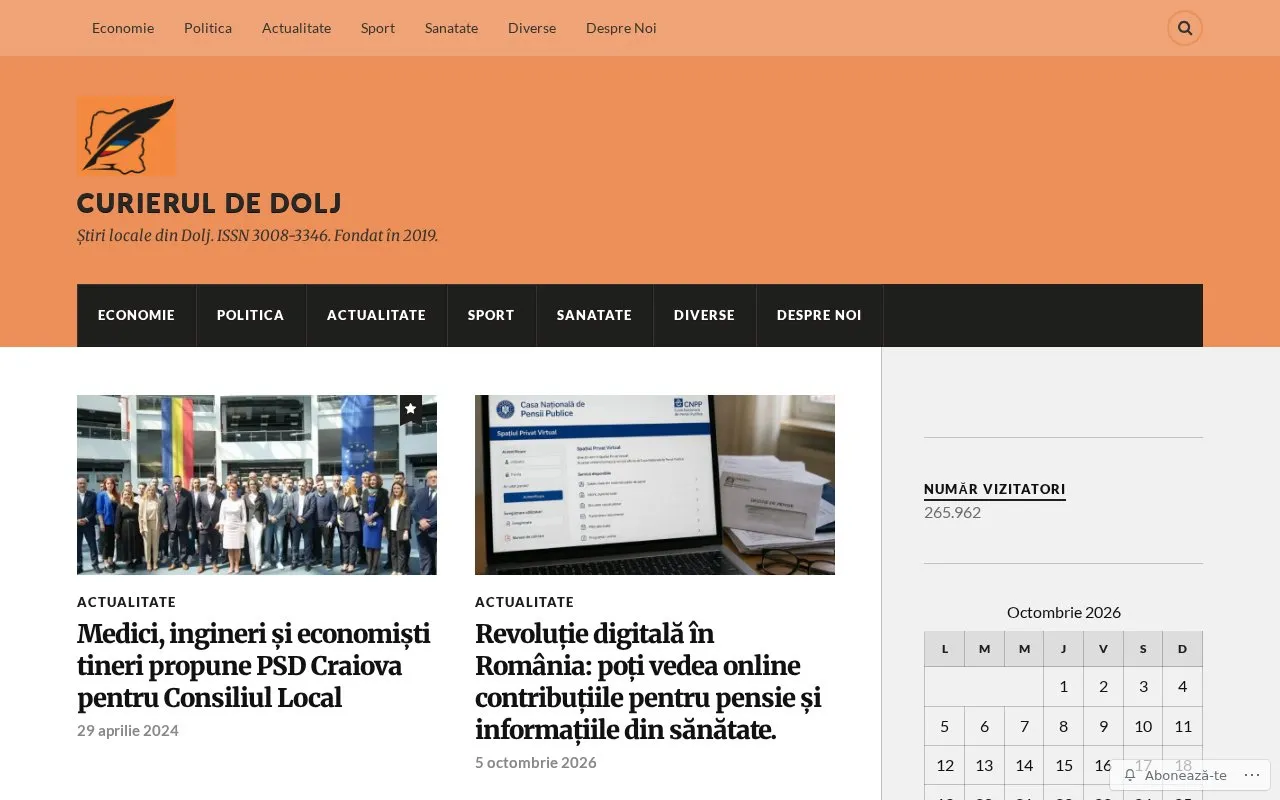1280x800 pixels.
Task: Open DESPRE NOI in the dark navigation bar
Action: coord(819,315)
